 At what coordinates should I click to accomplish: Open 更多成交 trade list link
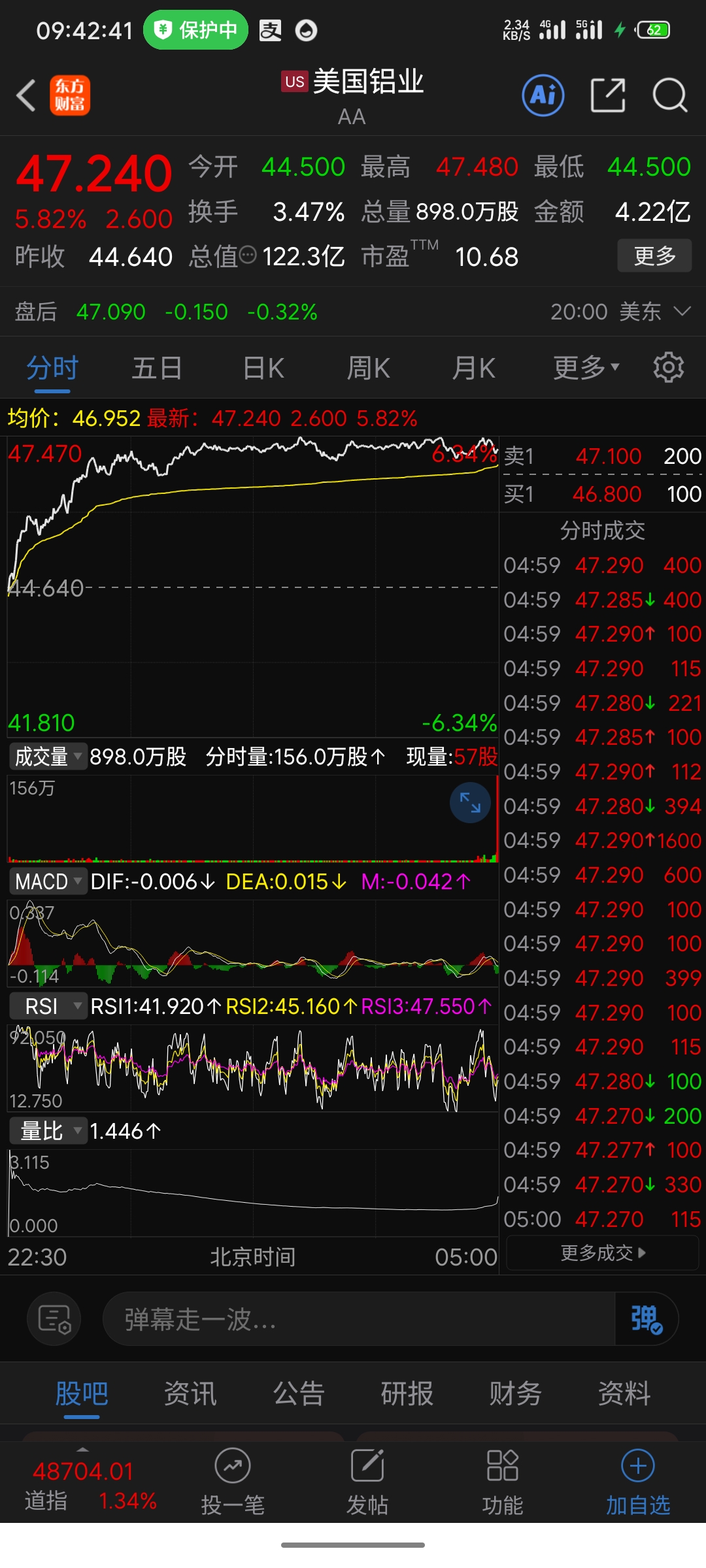point(603,1252)
